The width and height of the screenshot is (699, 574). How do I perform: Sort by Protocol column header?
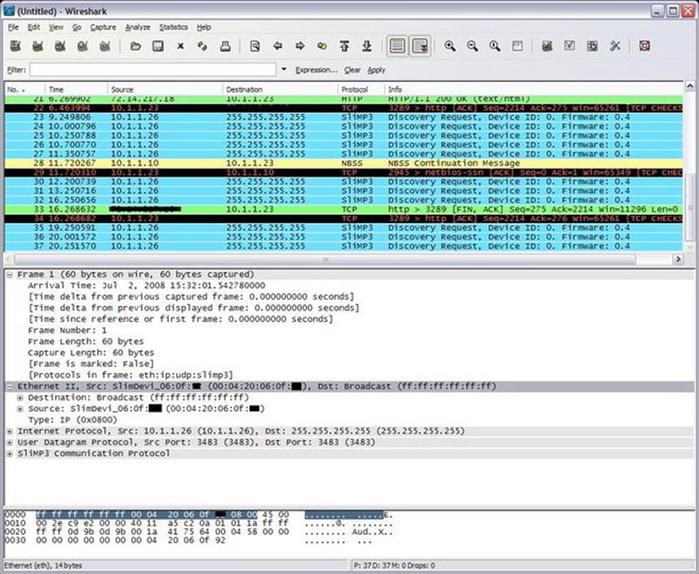[x=361, y=90]
